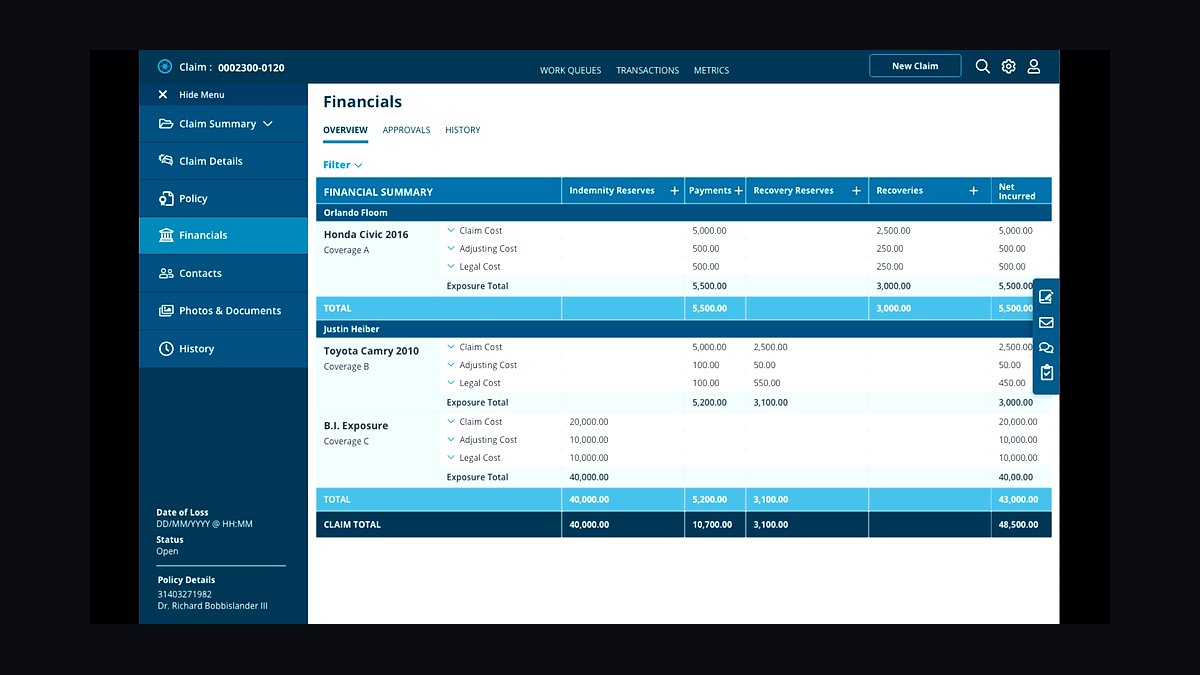
Task: Click the New Claim button
Action: coord(915,66)
